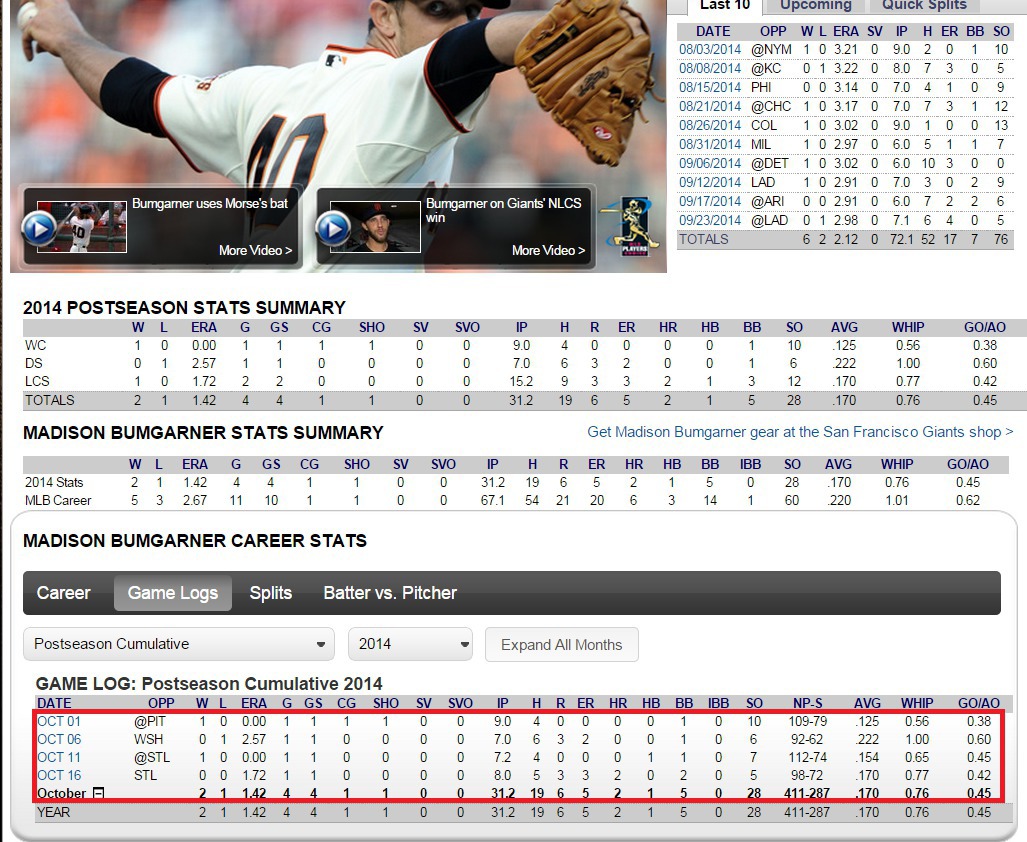The image size is (1027, 842).
Task: Click the @ARI opponent cell in Last 10
Action: (767, 202)
